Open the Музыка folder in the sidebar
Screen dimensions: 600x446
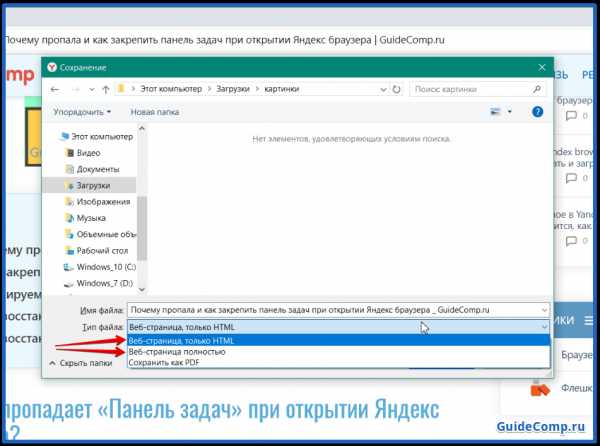pyautogui.click(x=91, y=217)
